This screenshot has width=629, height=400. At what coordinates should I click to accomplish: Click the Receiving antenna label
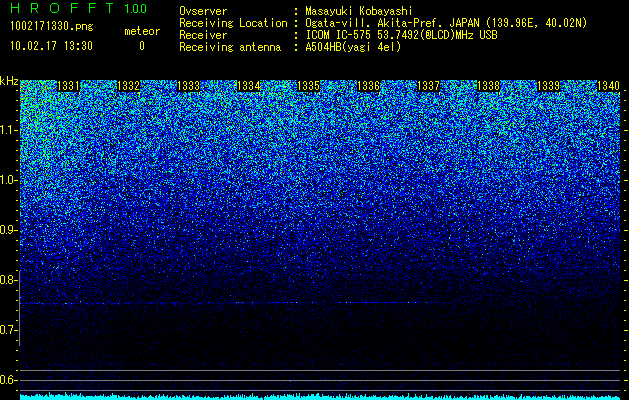(230, 47)
